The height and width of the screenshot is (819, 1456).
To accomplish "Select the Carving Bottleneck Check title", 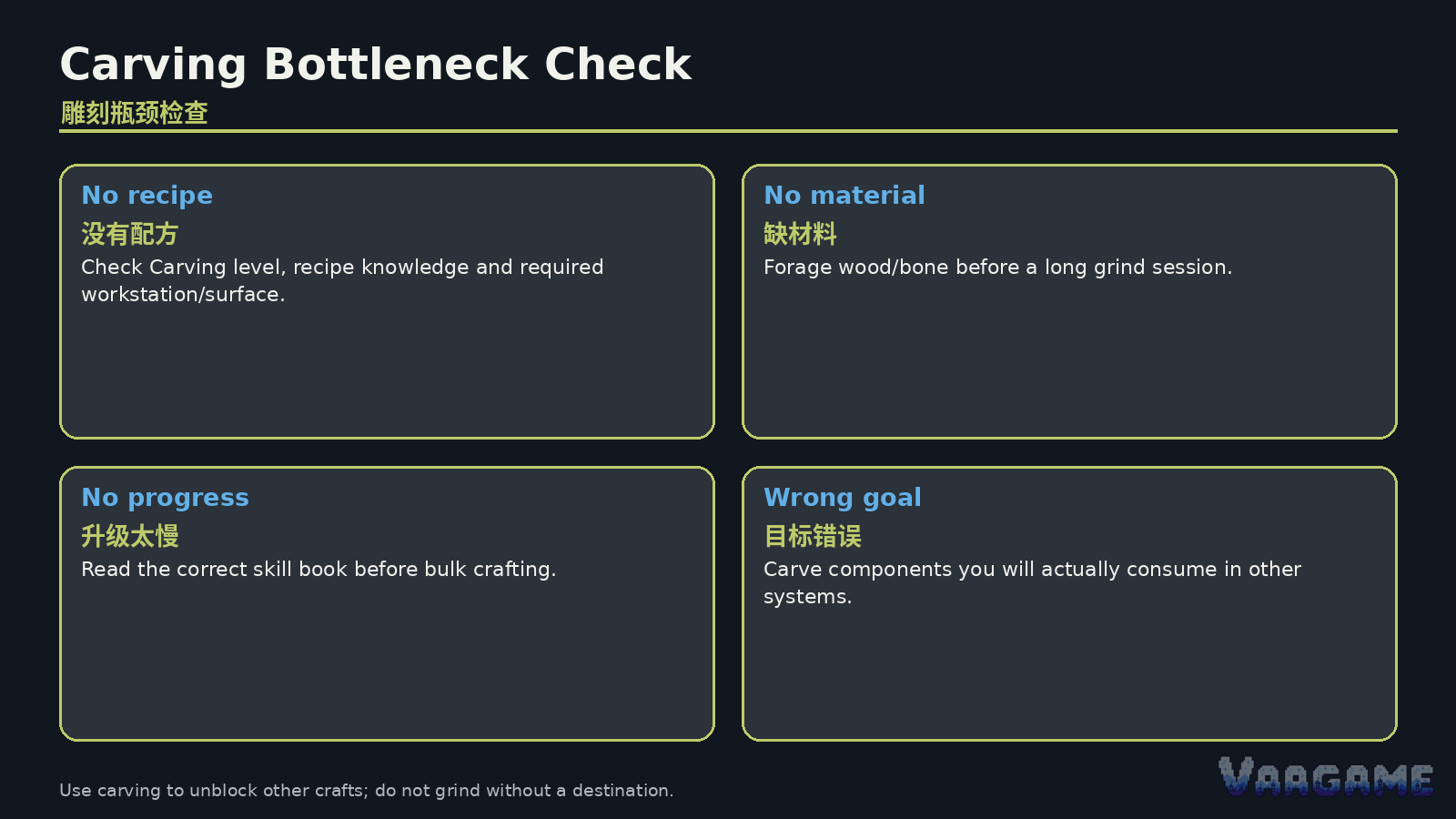I will coord(375,65).
